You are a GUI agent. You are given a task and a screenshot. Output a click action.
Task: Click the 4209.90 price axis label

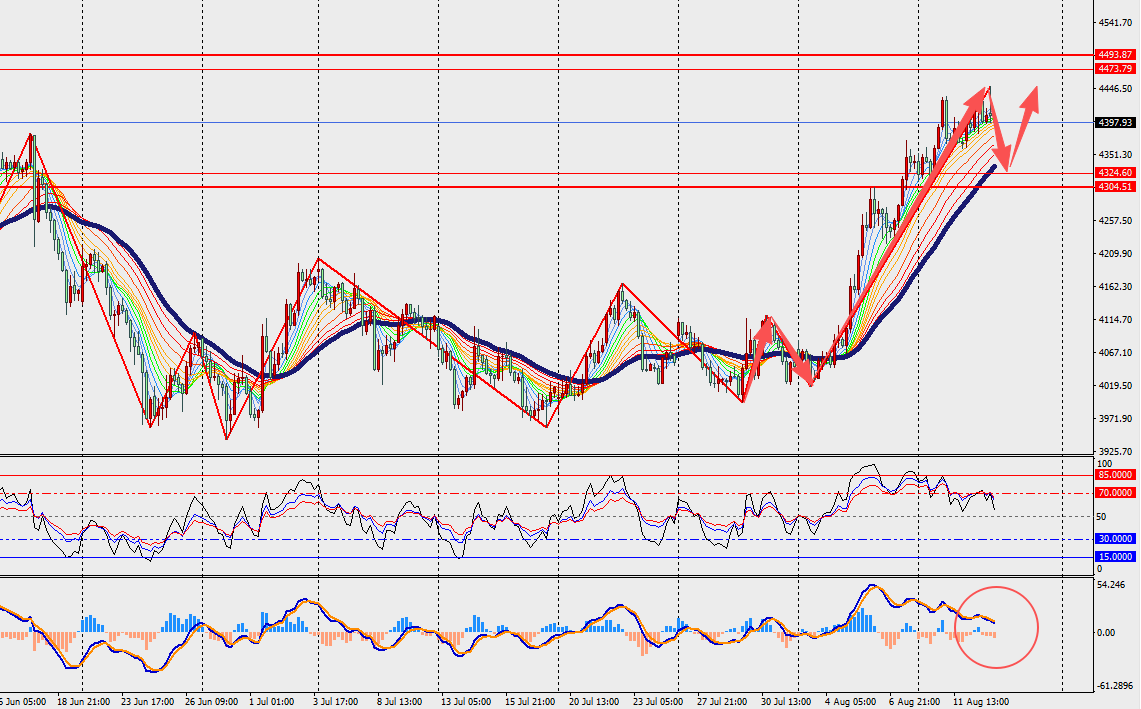1116,253
